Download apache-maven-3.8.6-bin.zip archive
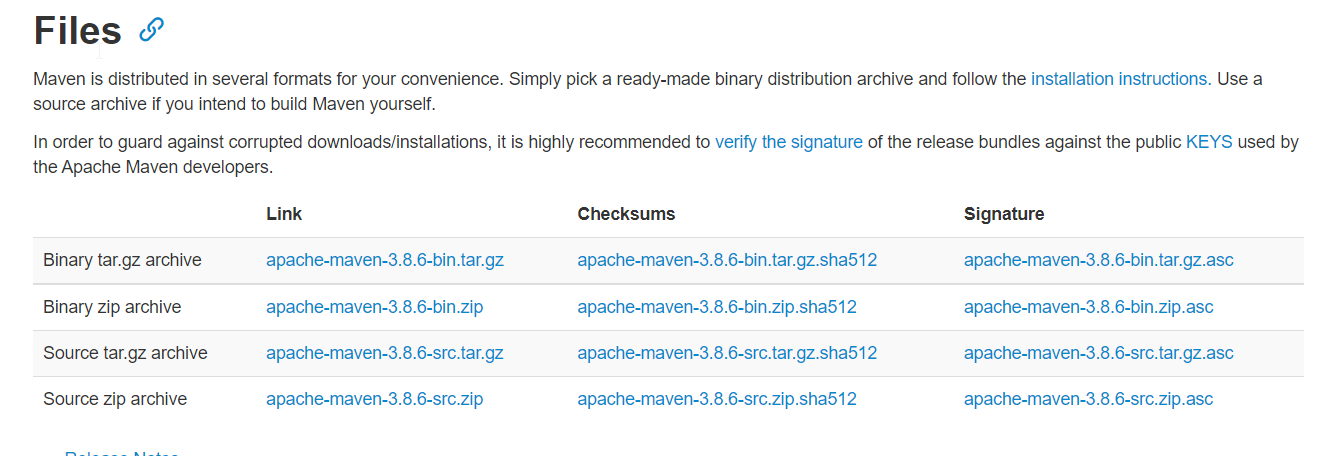Viewport: 1320px width, 456px height. 374,307
